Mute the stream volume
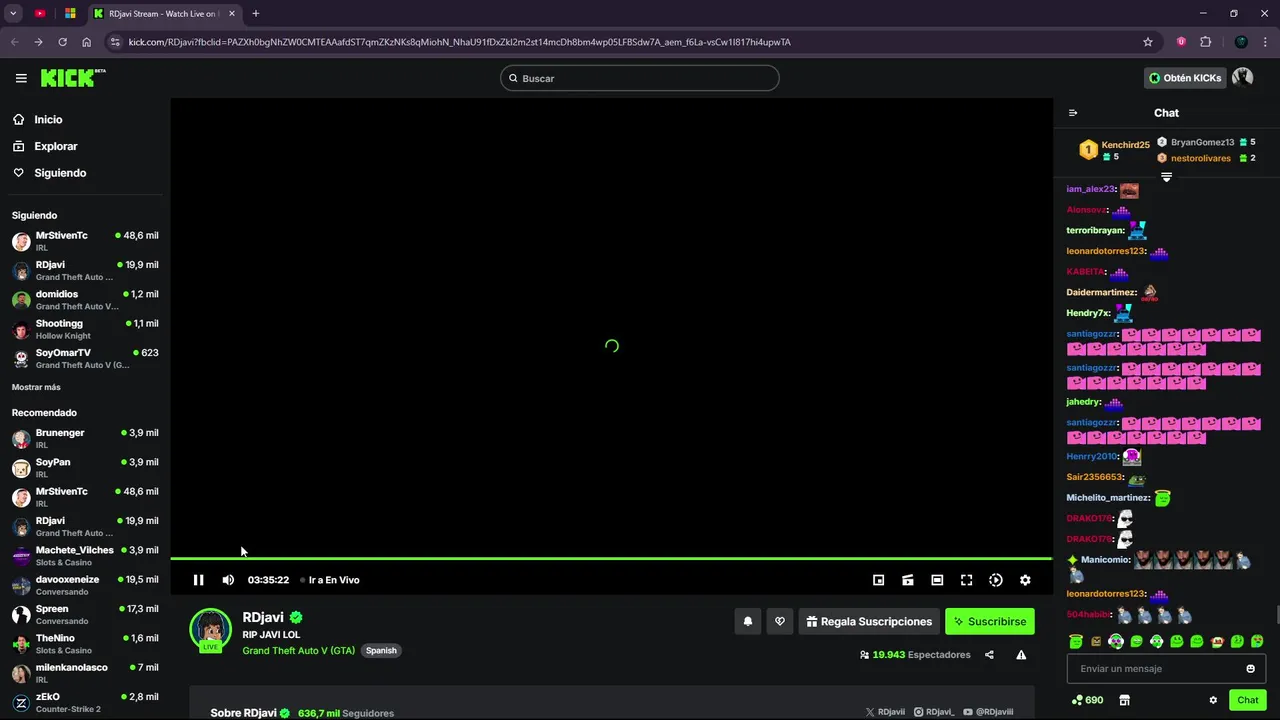 tap(228, 580)
